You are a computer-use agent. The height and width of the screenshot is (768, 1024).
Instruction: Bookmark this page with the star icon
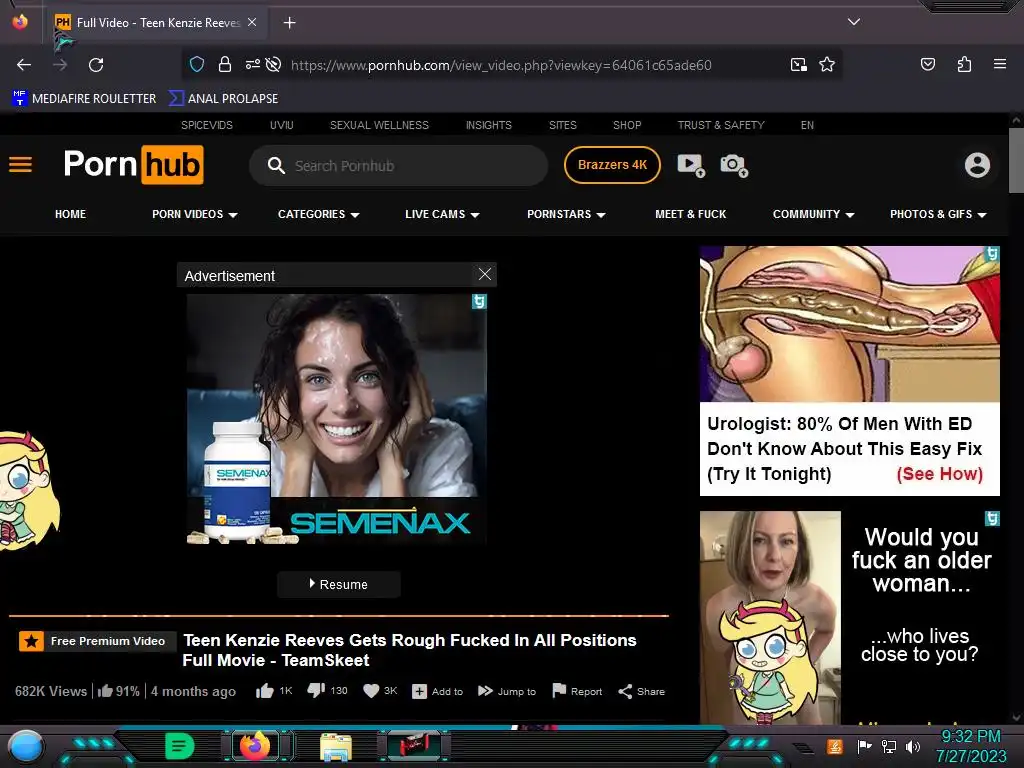click(x=827, y=64)
